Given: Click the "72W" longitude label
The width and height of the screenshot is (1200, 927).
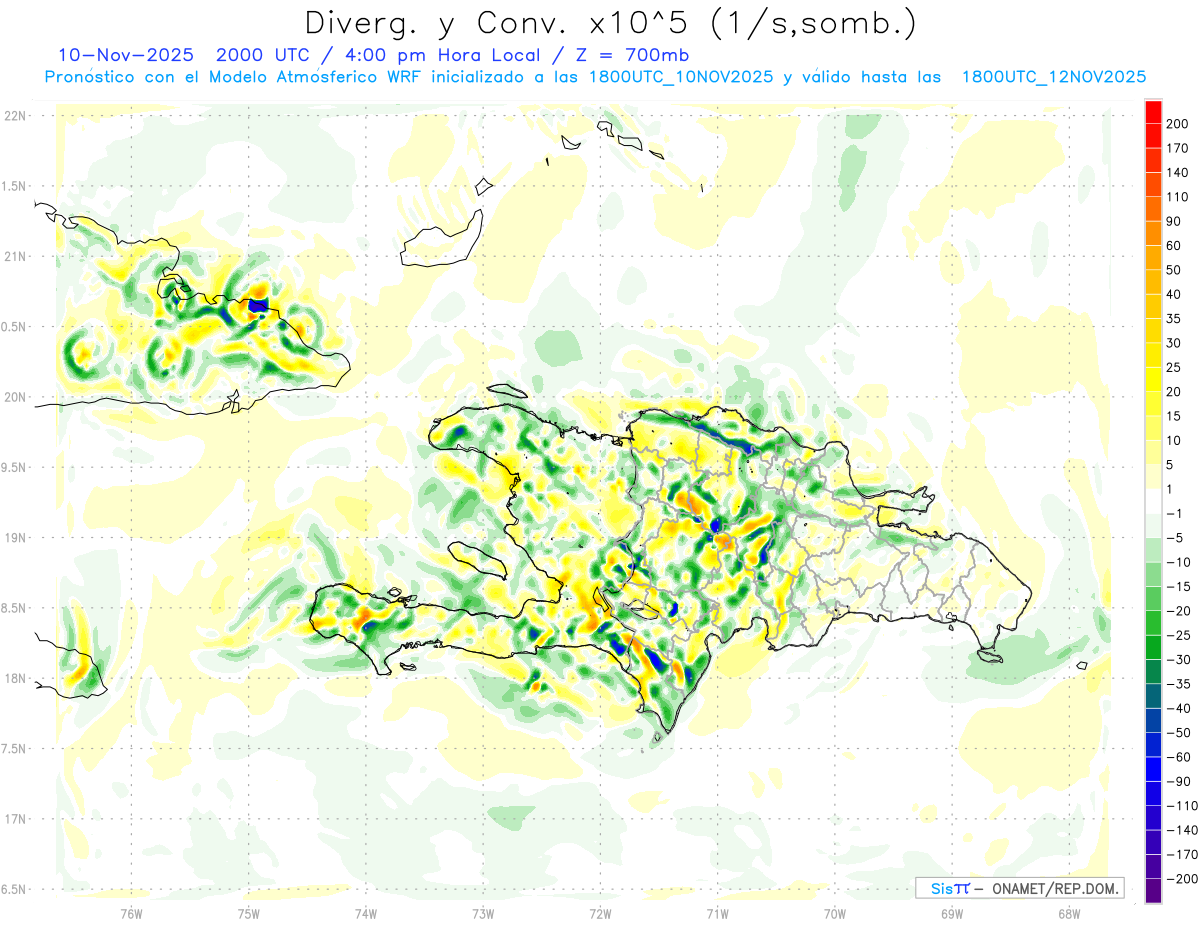Looking at the screenshot, I should pyautogui.click(x=600, y=912).
